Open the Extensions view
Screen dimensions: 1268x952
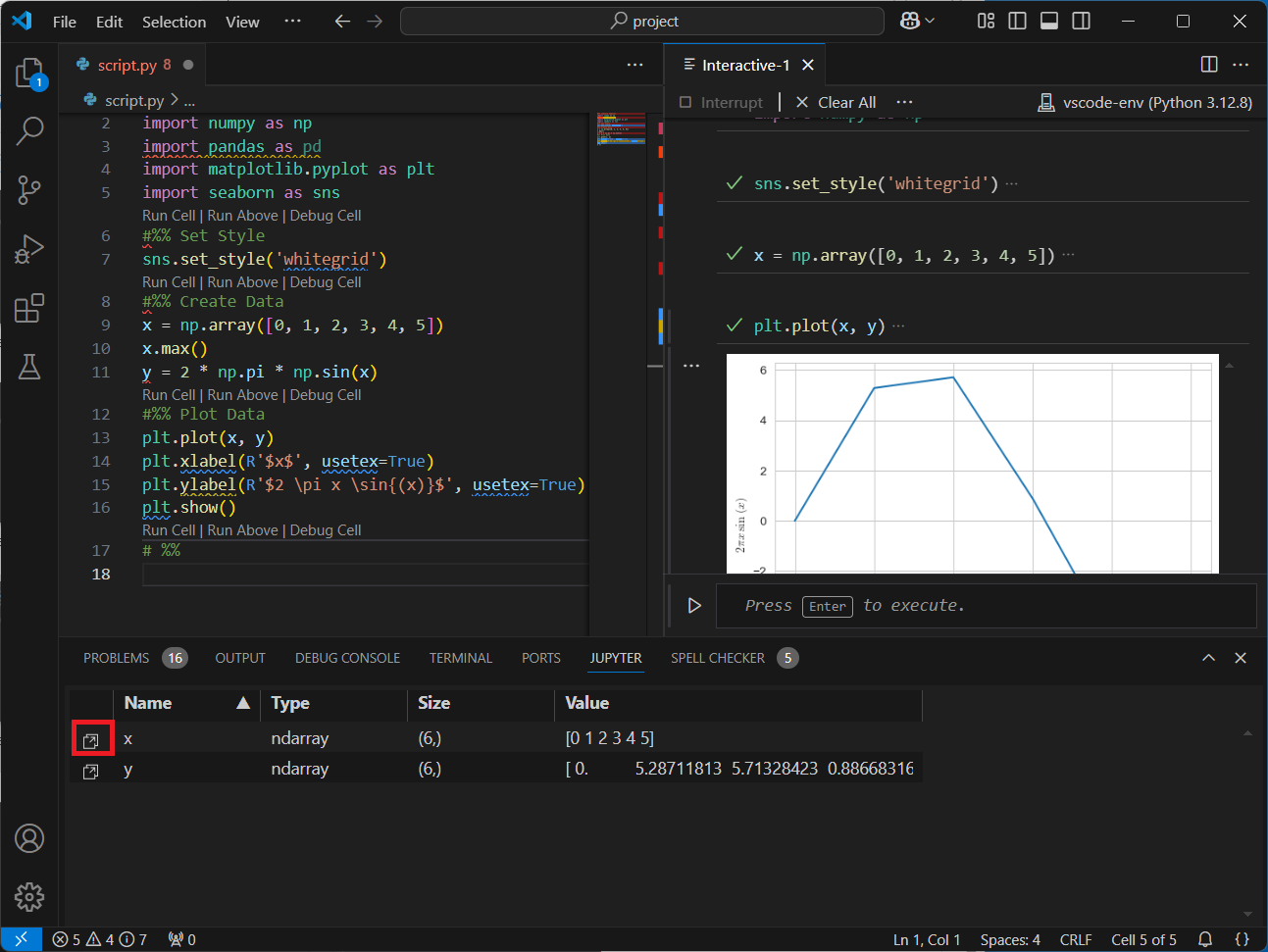(29, 308)
